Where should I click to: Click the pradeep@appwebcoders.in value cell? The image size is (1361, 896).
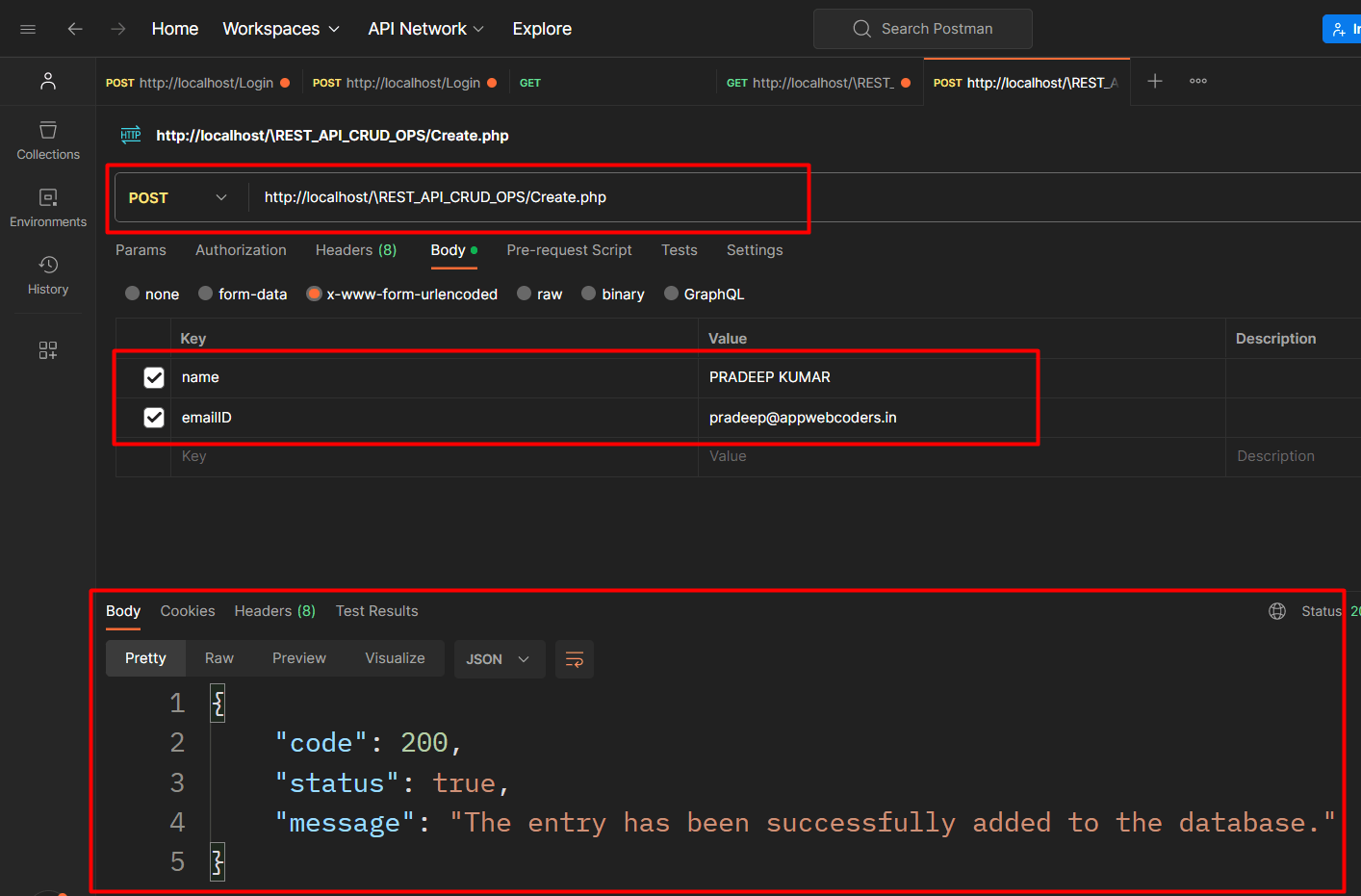pyautogui.click(x=962, y=418)
